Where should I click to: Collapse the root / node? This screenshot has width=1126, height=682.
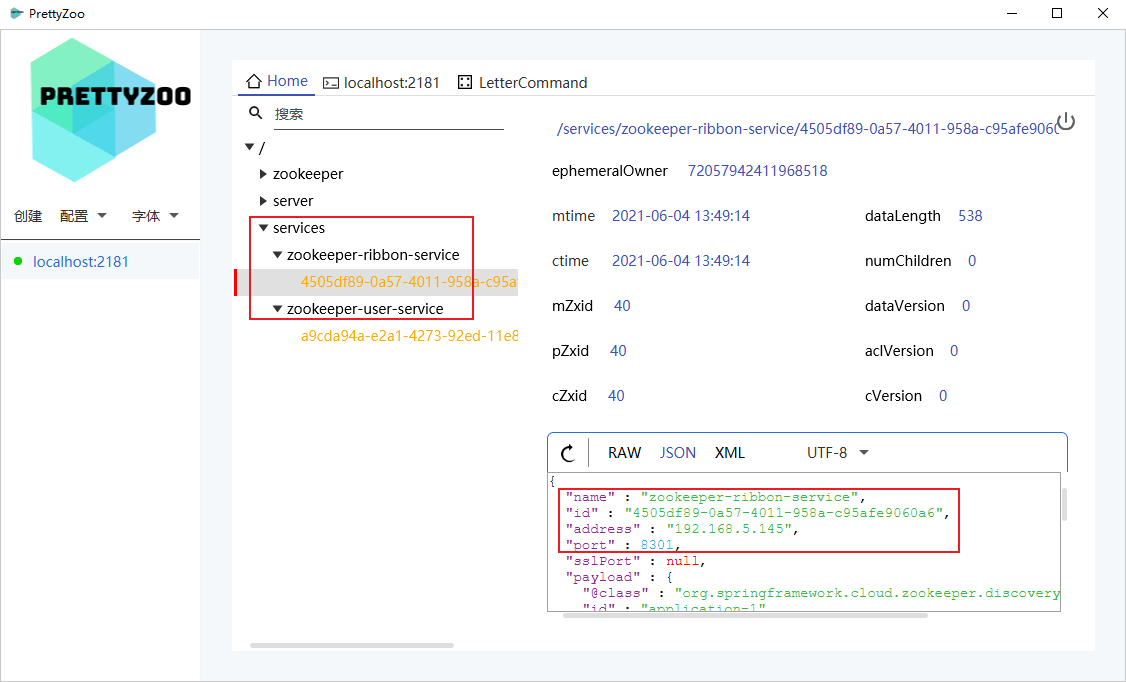249,146
